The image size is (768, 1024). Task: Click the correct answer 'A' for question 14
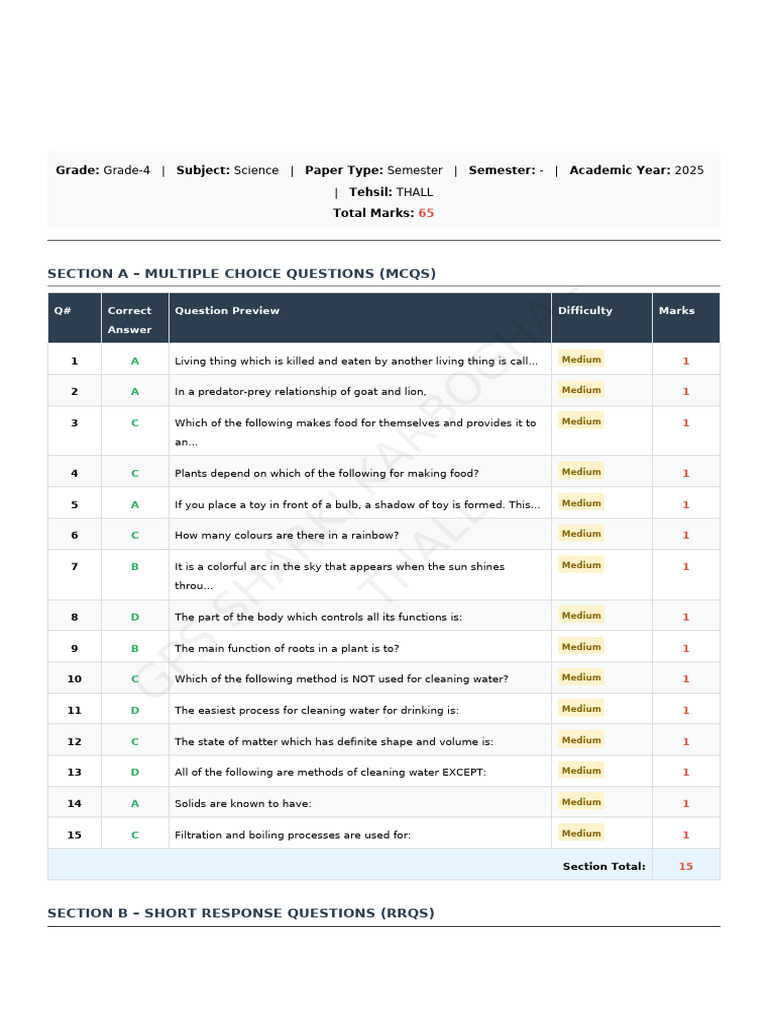(x=135, y=803)
